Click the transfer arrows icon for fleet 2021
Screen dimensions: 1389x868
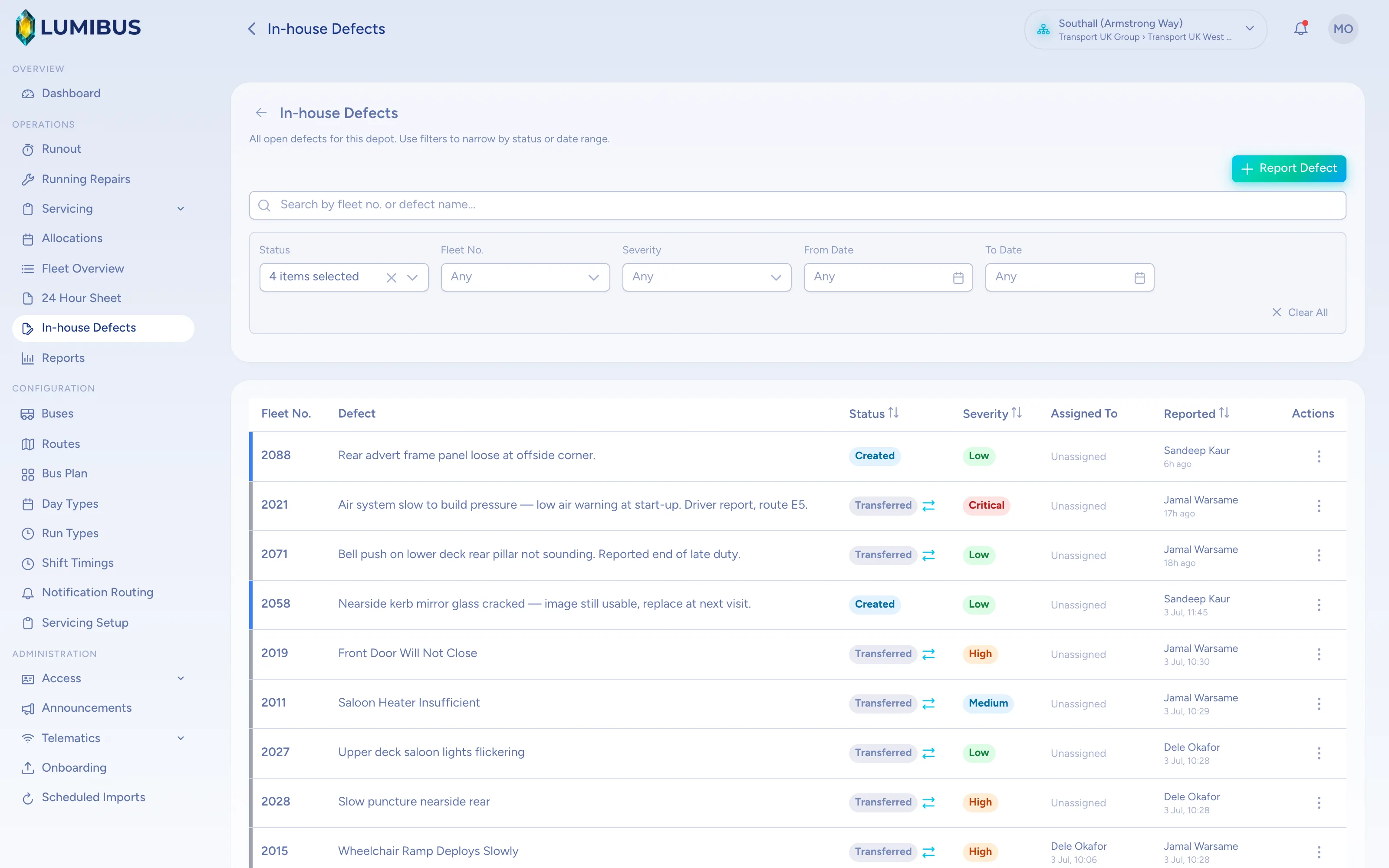coord(928,505)
